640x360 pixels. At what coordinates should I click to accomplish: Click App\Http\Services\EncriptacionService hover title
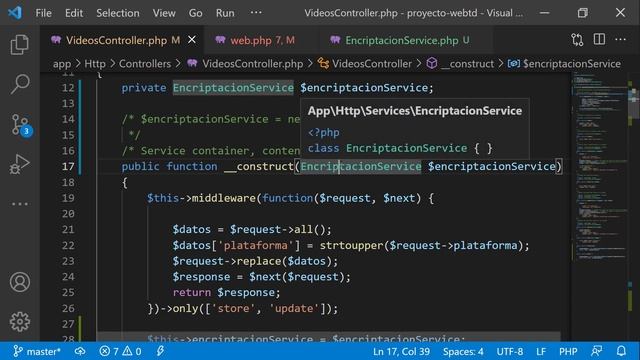point(415,111)
